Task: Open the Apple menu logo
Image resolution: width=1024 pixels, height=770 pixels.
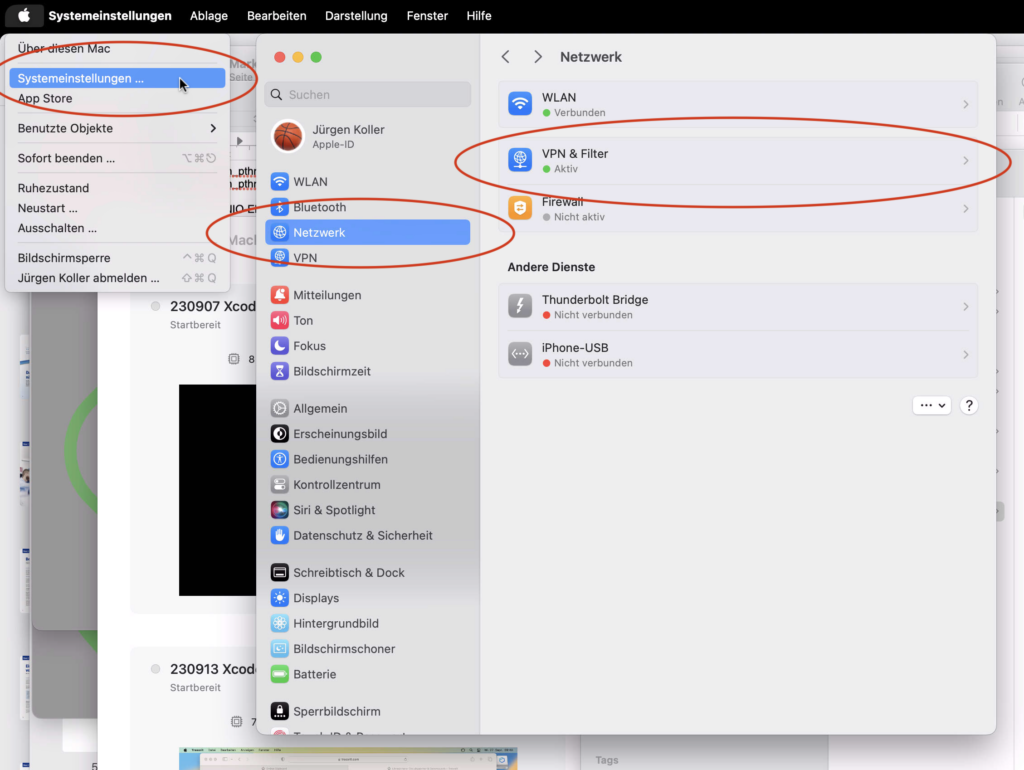Action: coord(24,16)
